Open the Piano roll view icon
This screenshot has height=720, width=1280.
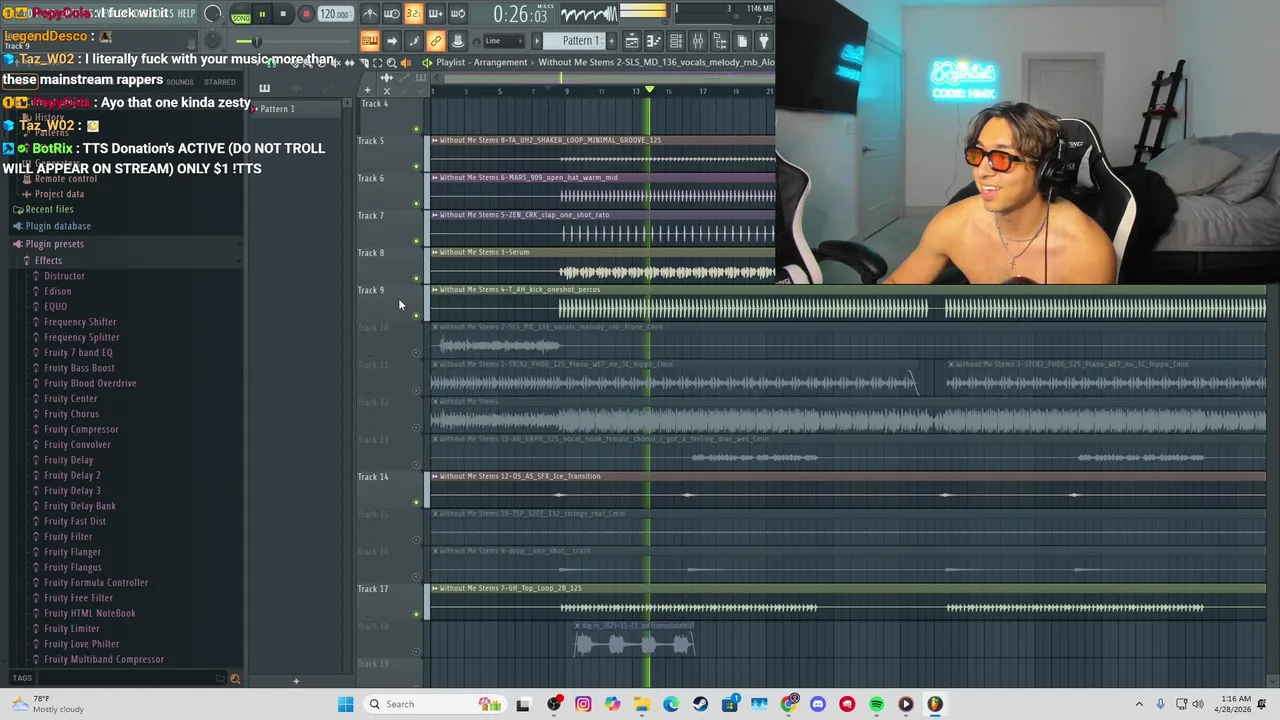(654, 41)
